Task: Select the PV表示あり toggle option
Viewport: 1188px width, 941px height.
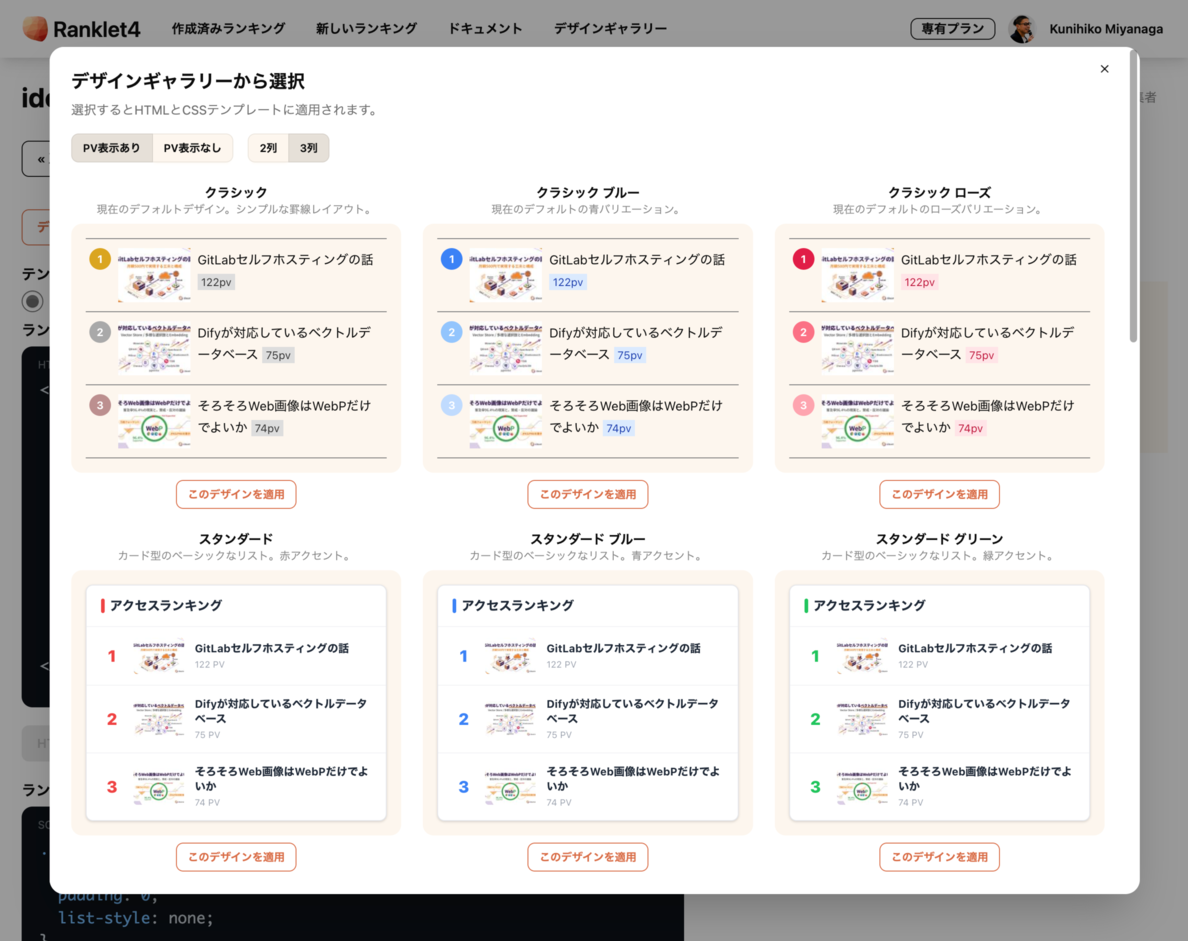Action: click(x=112, y=148)
